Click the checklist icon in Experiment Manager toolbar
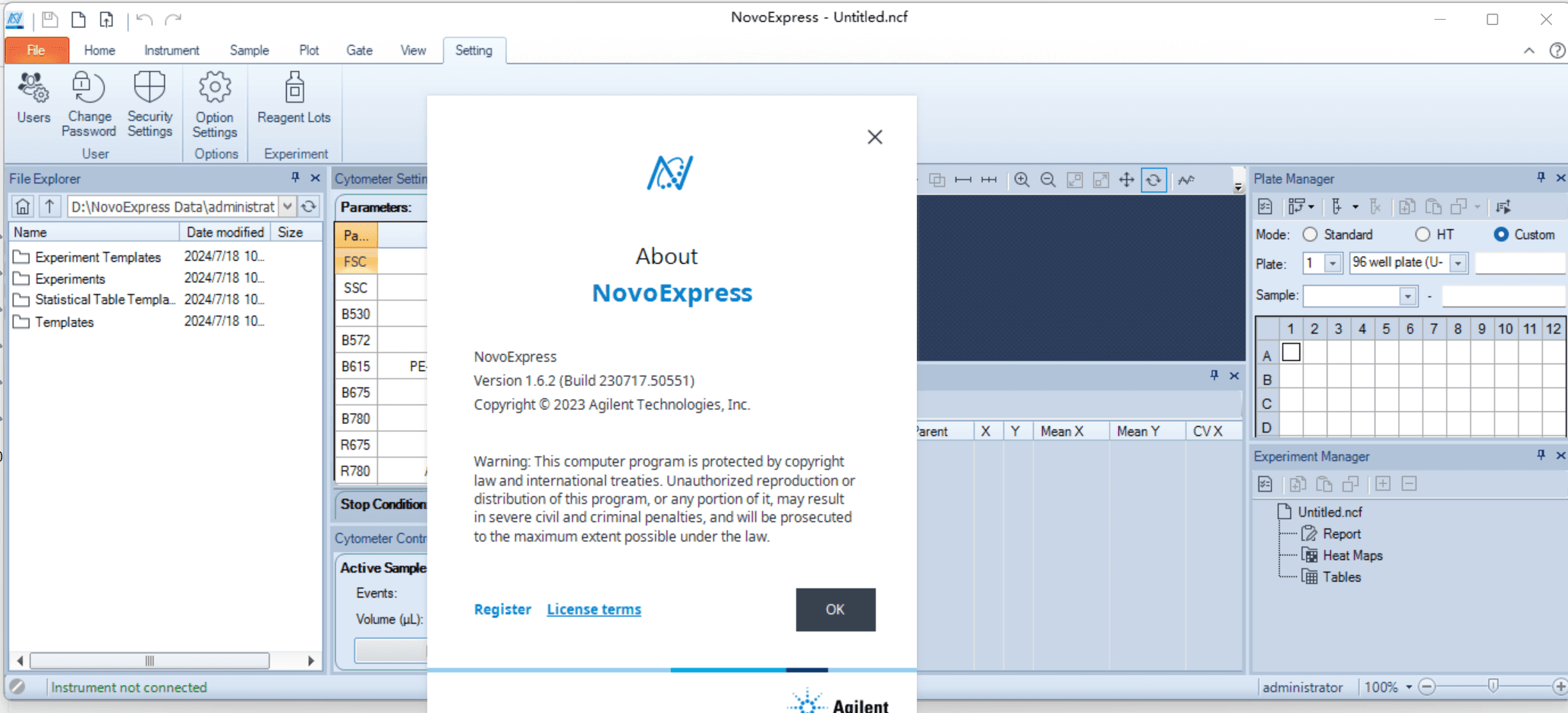The image size is (1568, 713). point(1265,484)
